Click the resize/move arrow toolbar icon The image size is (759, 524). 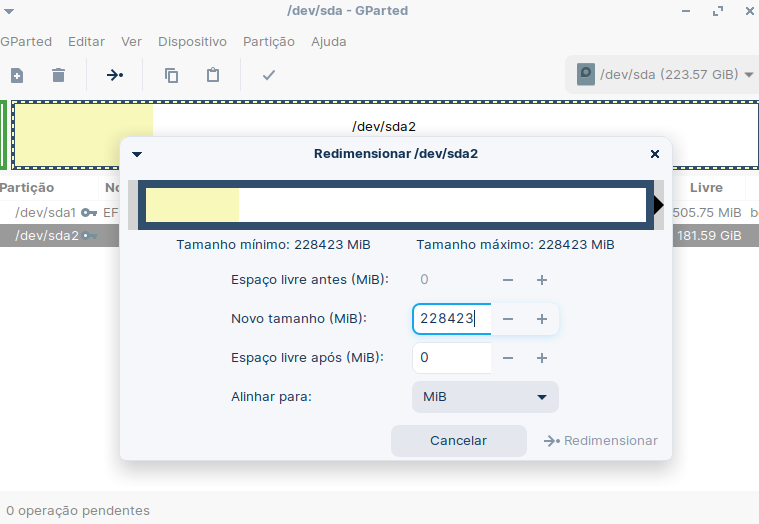pyautogui.click(x=115, y=75)
